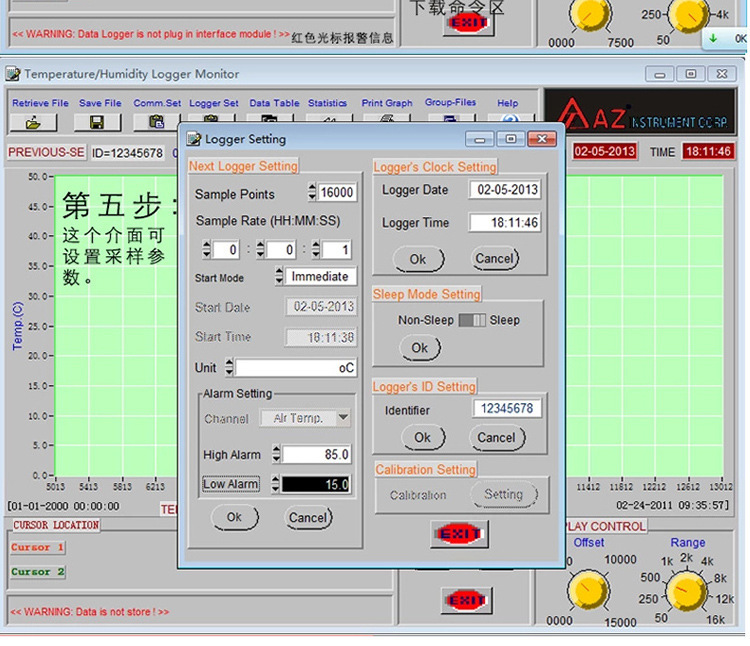The width and height of the screenshot is (750, 646).
Task: Click the Logger Setting title bar icon
Action: point(194,140)
